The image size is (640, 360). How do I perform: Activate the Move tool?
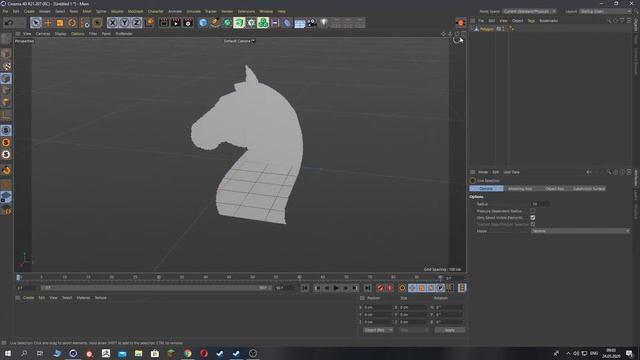[x=48, y=23]
